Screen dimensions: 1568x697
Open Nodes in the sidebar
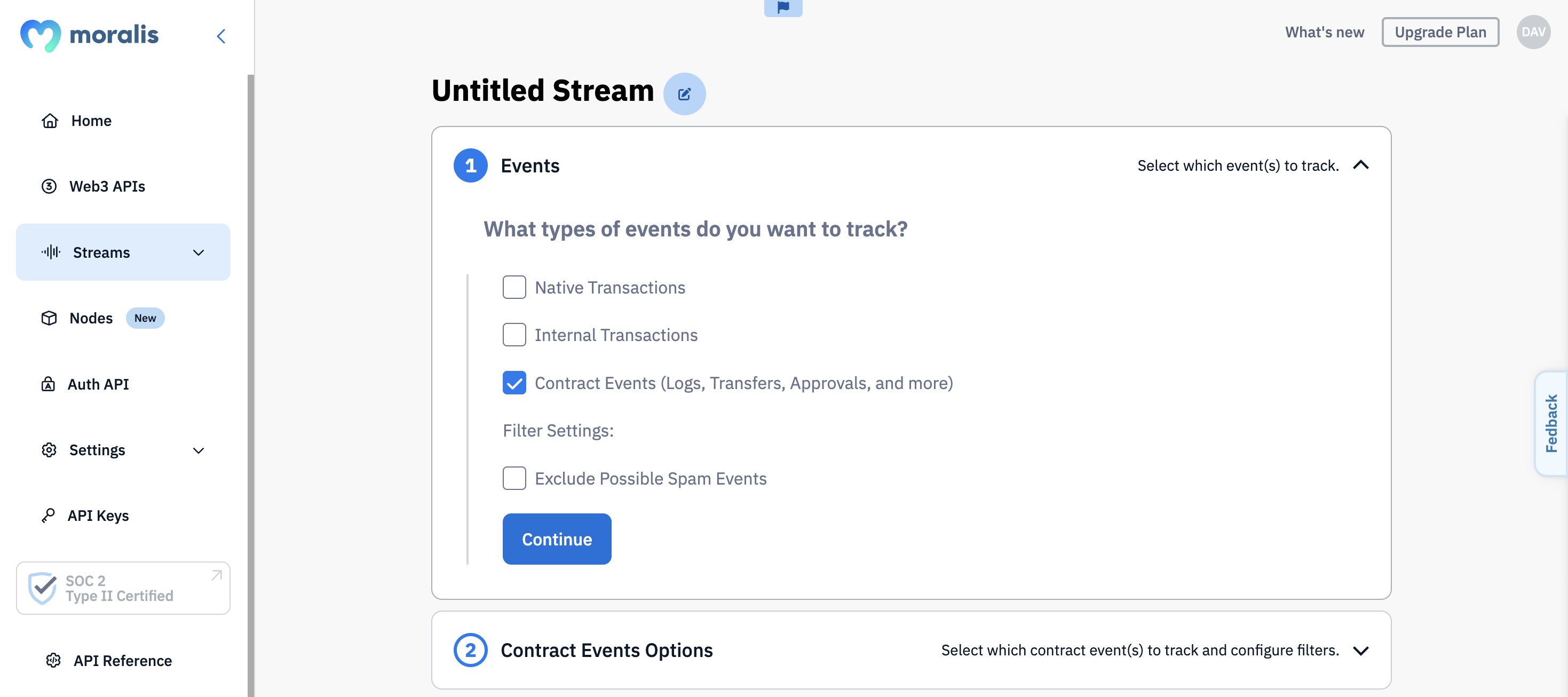(123, 319)
